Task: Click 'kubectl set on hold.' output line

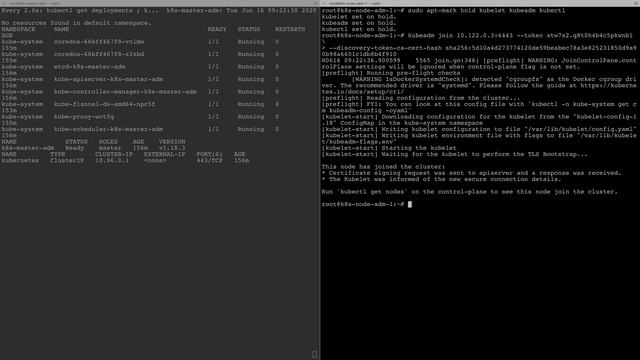Action: 359,29
